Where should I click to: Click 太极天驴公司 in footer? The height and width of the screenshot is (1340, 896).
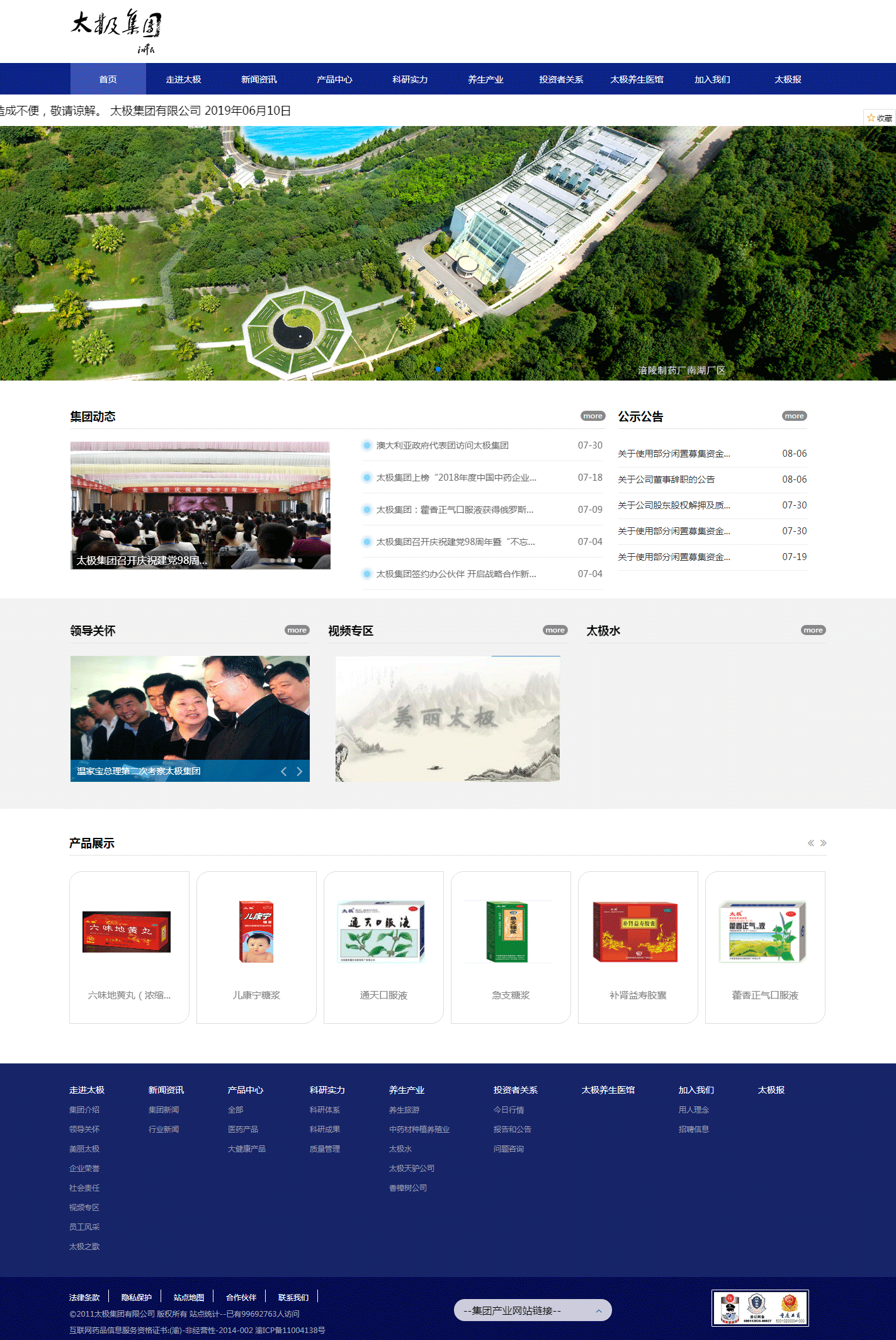pyautogui.click(x=412, y=1168)
